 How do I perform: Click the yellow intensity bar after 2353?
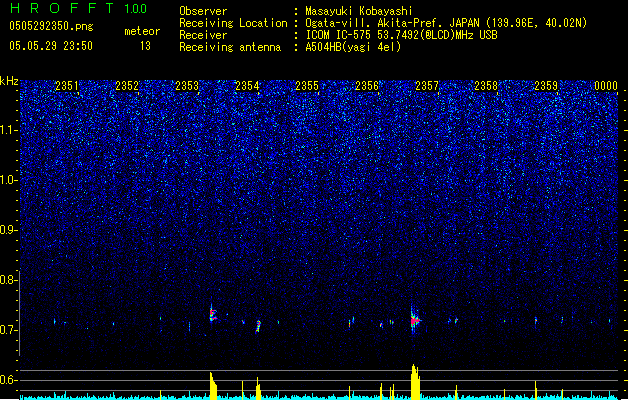[213, 386]
